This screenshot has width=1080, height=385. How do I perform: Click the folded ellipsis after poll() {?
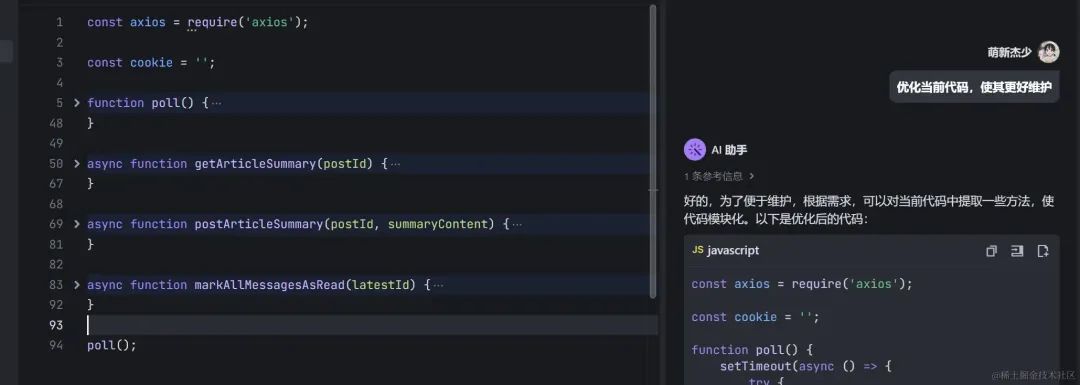click(217, 103)
